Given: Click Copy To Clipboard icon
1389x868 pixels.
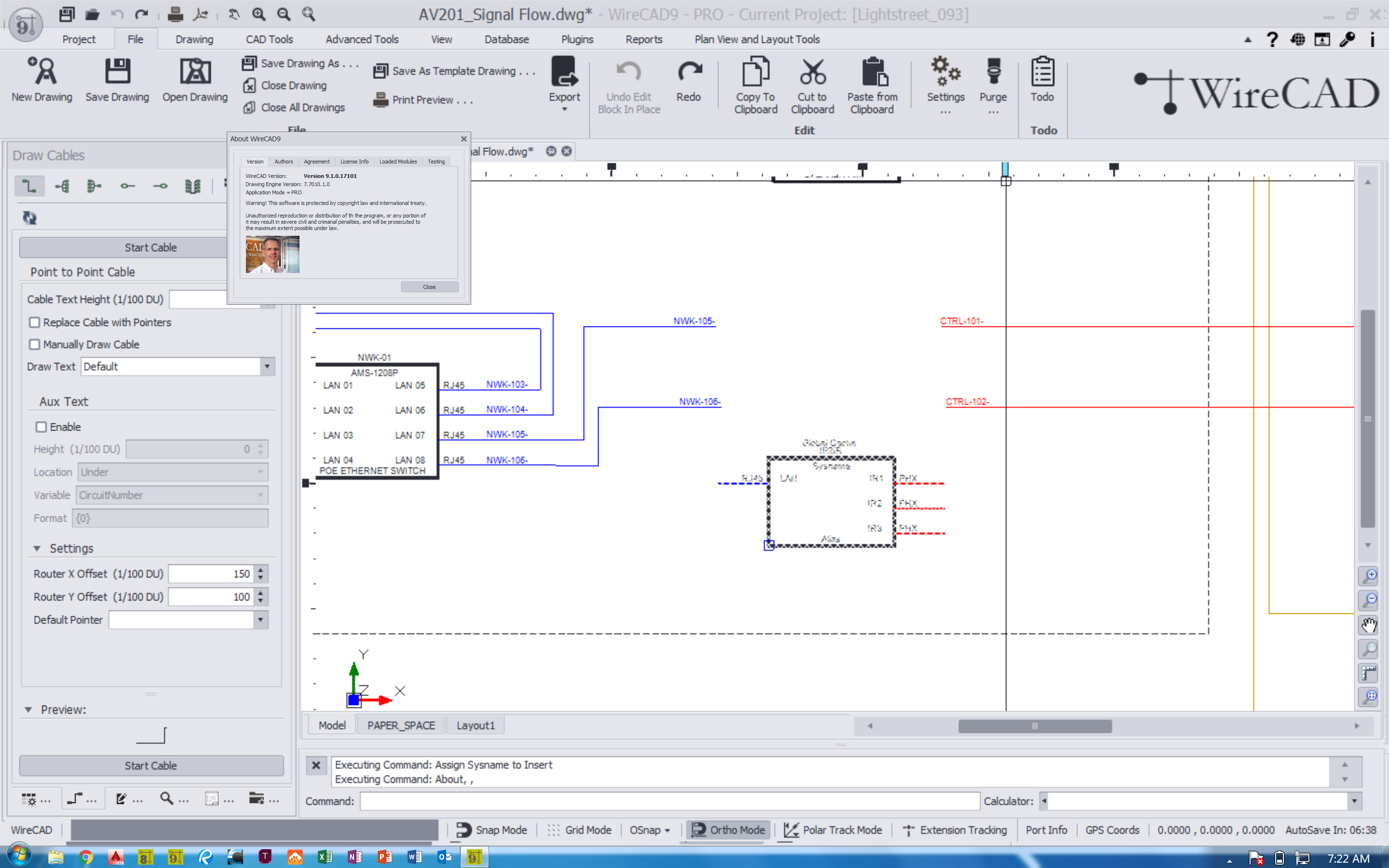Looking at the screenshot, I should tap(755, 71).
